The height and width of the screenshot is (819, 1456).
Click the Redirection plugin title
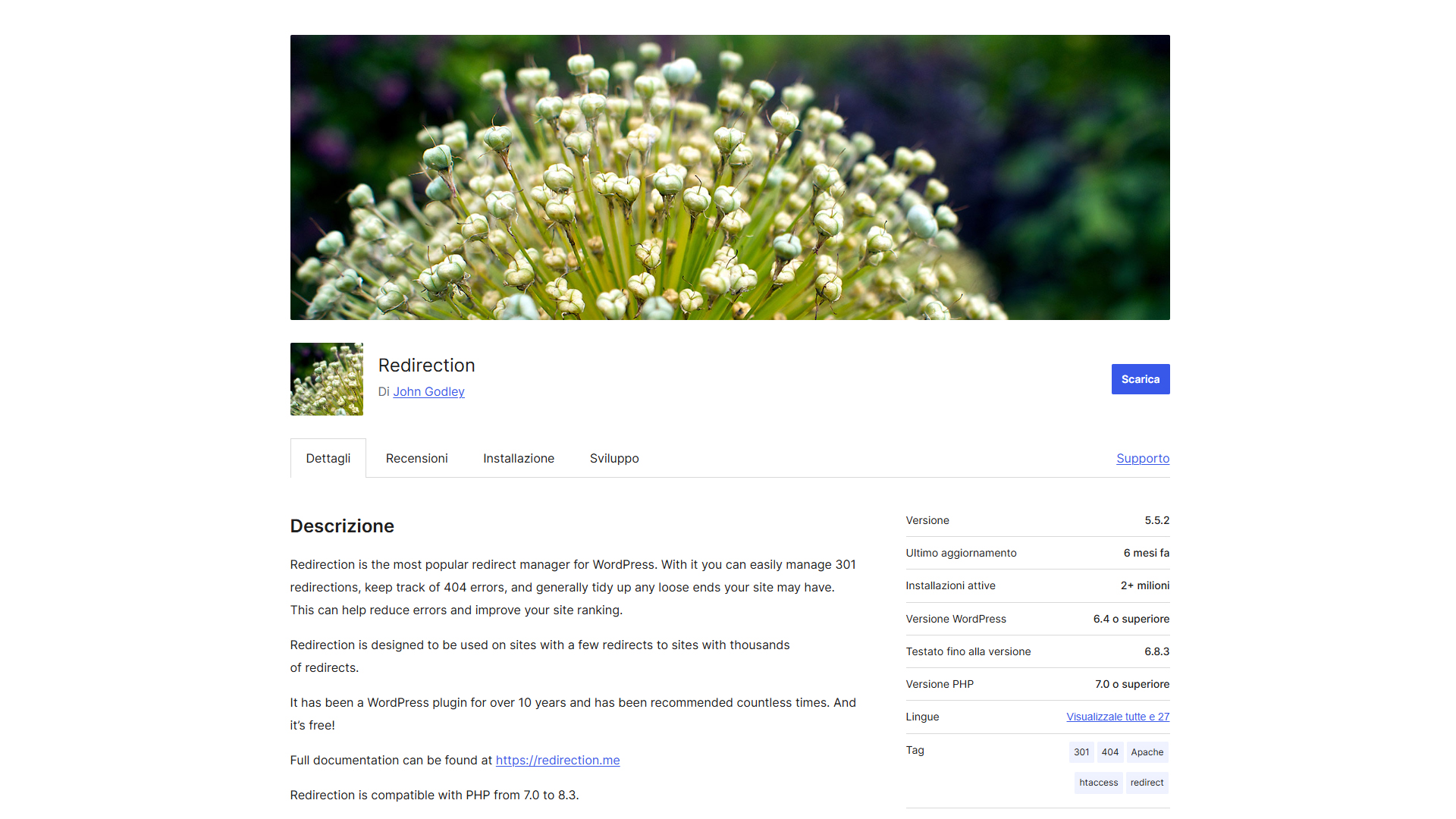(426, 366)
